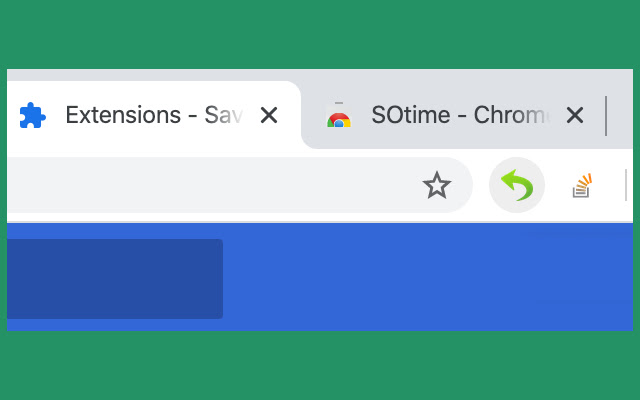Click the green background below the blue page

pos(320,365)
